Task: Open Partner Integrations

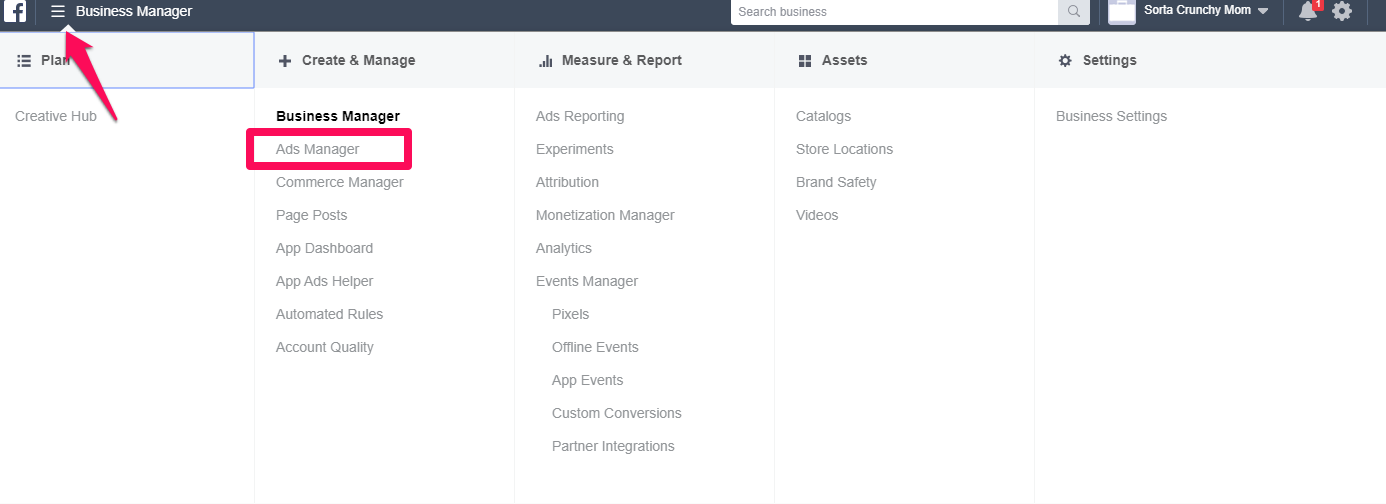Action: point(613,446)
